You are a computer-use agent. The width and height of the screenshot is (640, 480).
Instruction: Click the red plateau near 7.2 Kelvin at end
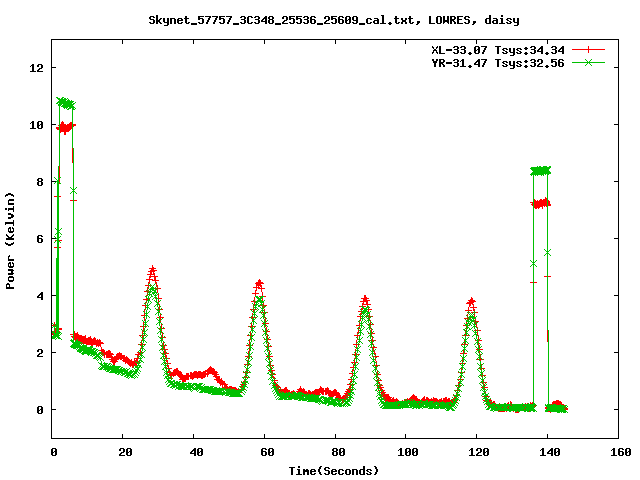point(540,204)
